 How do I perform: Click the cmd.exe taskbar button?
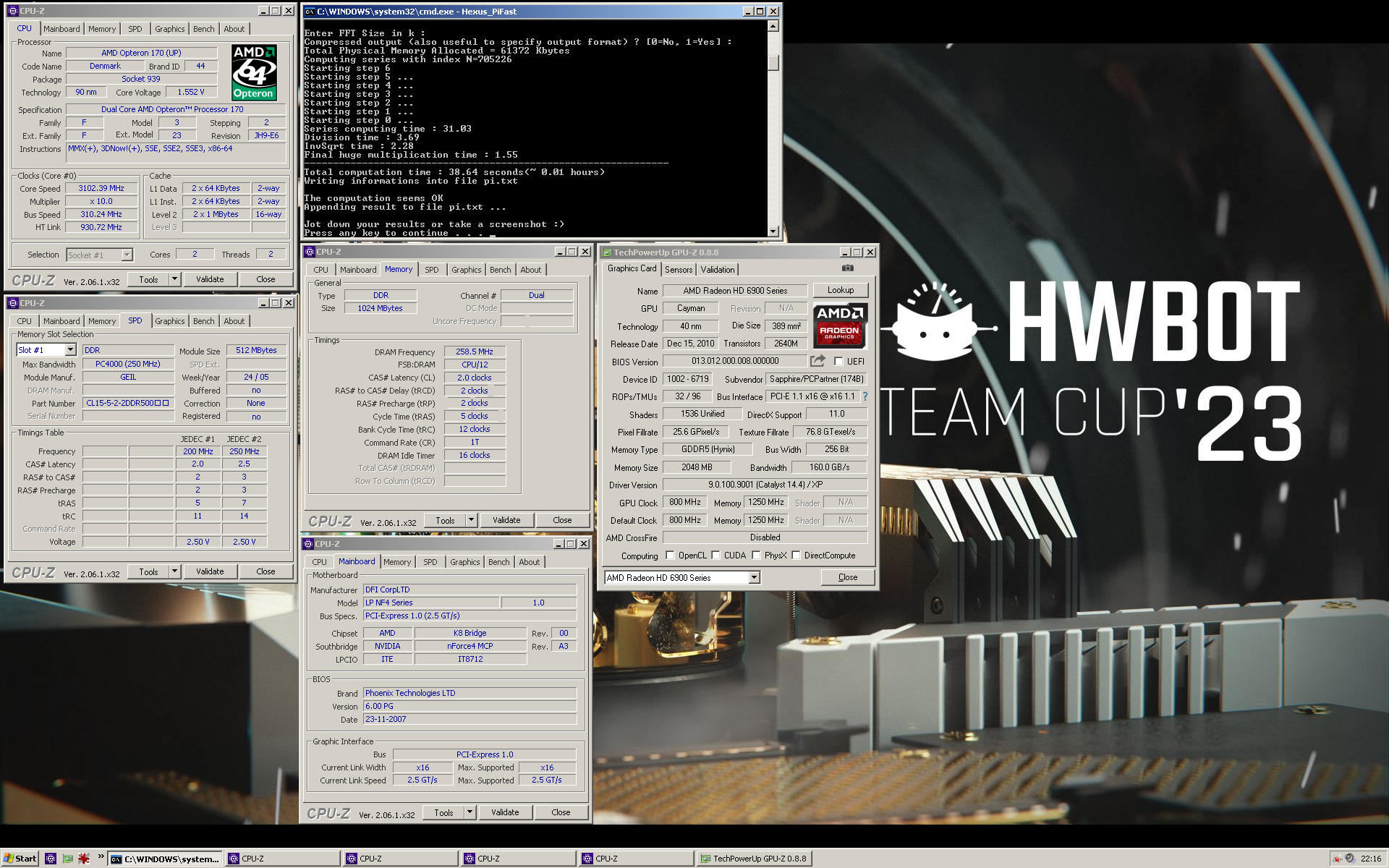(x=165, y=859)
